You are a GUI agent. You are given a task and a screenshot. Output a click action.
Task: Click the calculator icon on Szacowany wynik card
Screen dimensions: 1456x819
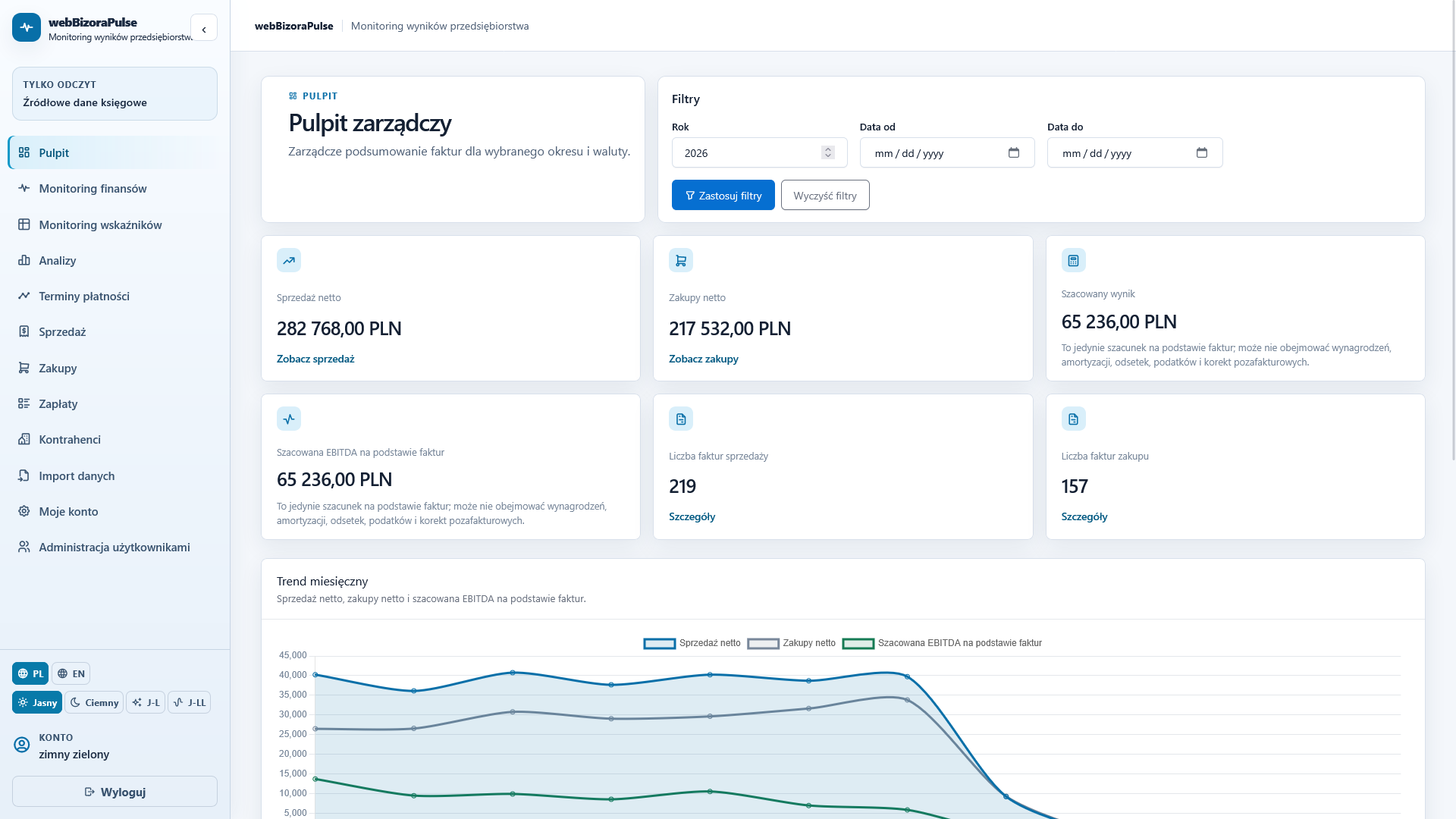(1073, 260)
